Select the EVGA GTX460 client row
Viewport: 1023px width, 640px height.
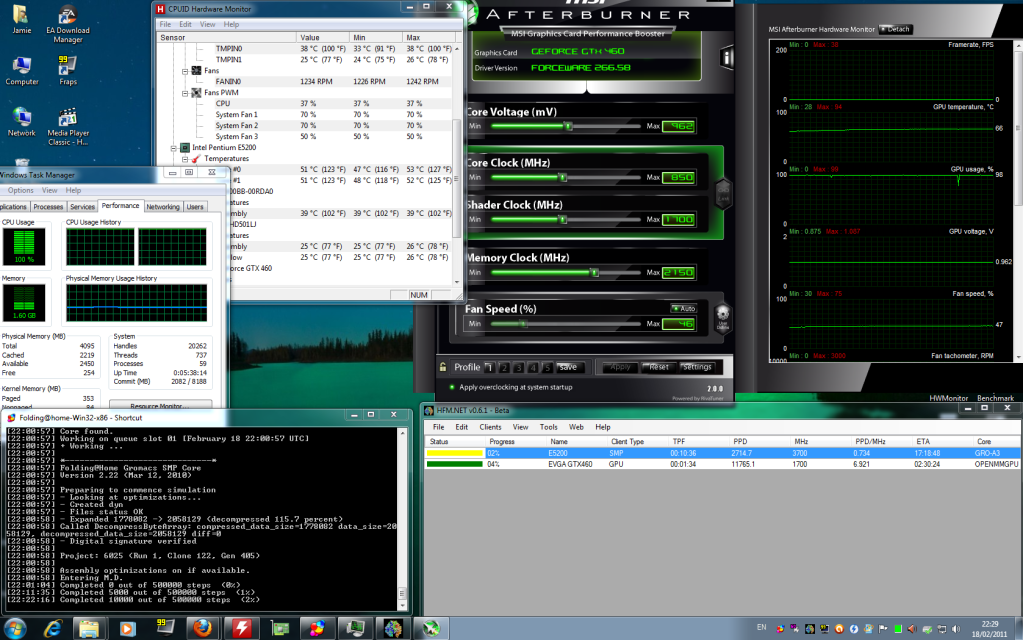pyautogui.click(x=722, y=465)
